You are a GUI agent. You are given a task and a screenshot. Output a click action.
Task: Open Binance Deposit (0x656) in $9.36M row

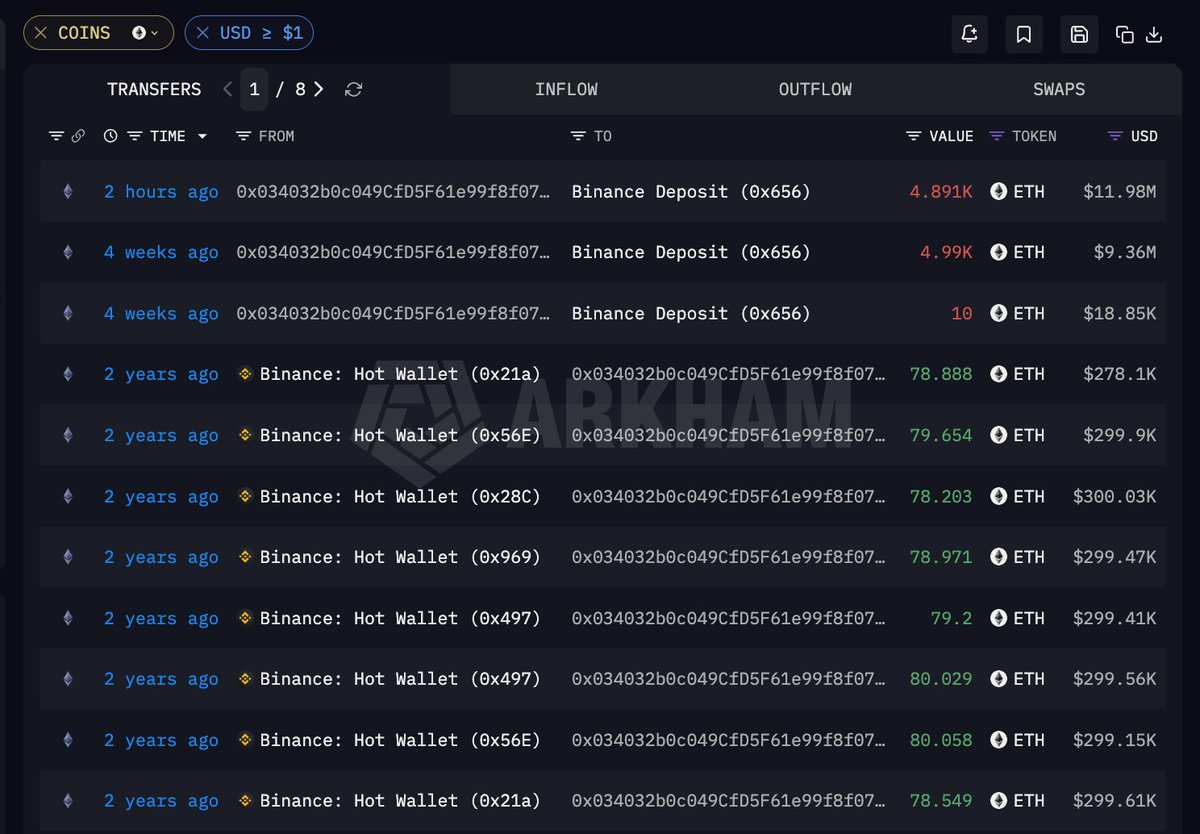691,252
